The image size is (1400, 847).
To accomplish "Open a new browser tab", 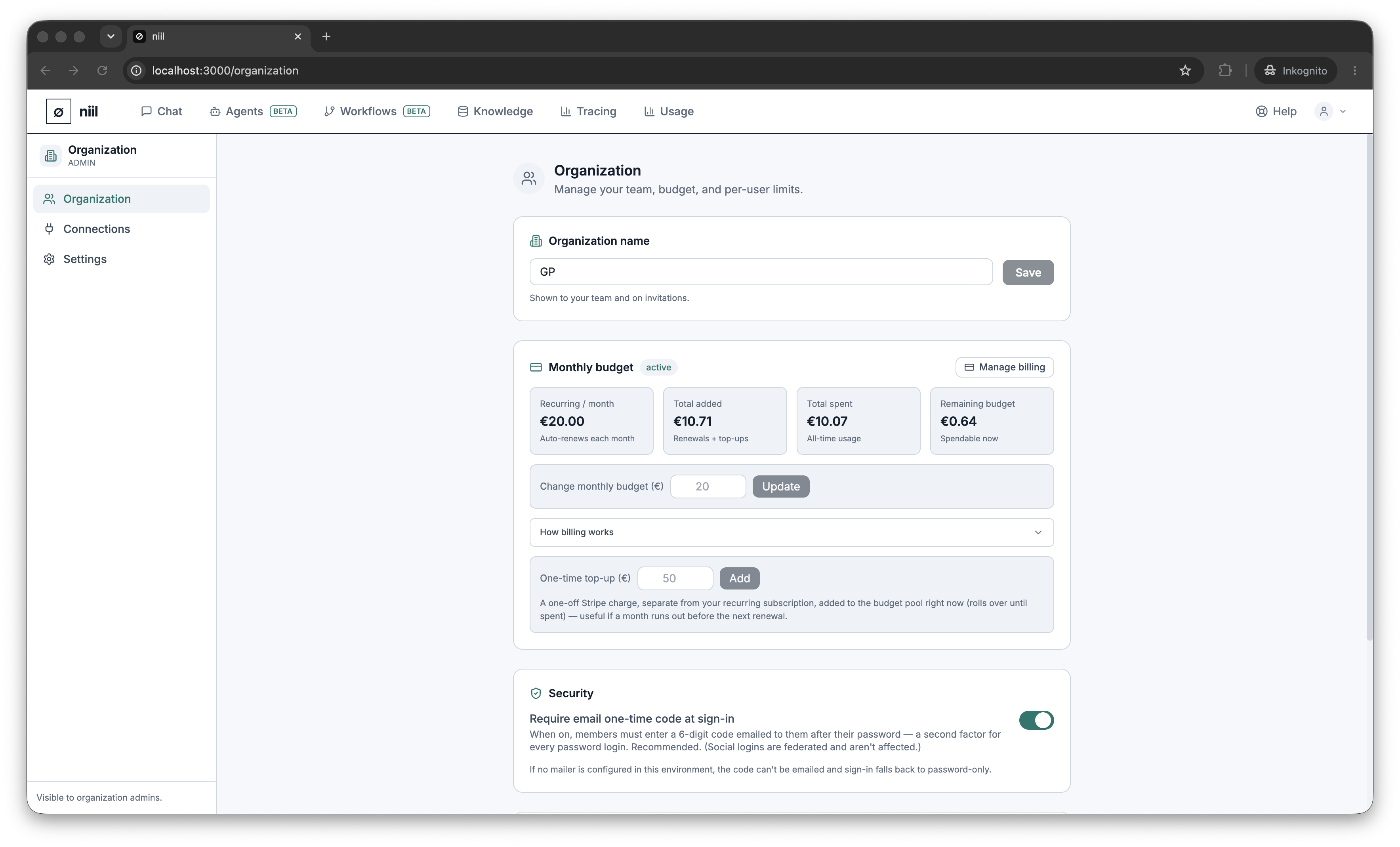I will (326, 36).
